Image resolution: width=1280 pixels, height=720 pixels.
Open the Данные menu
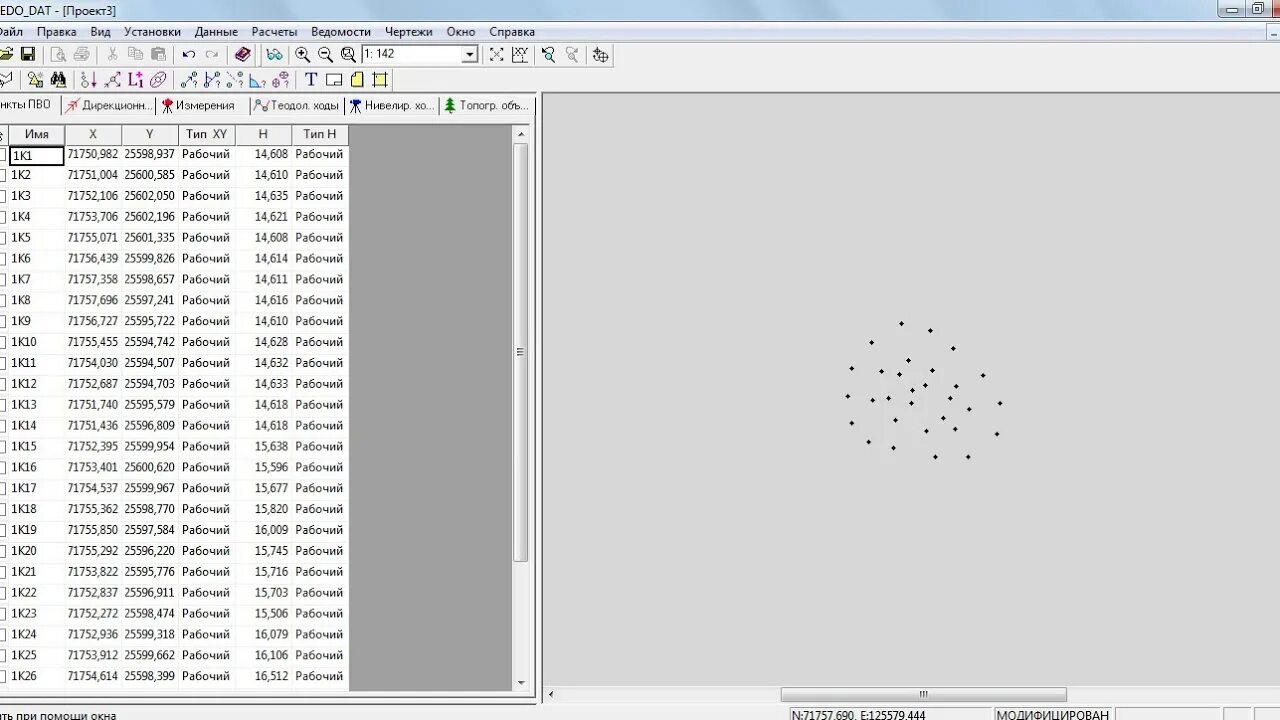216,32
